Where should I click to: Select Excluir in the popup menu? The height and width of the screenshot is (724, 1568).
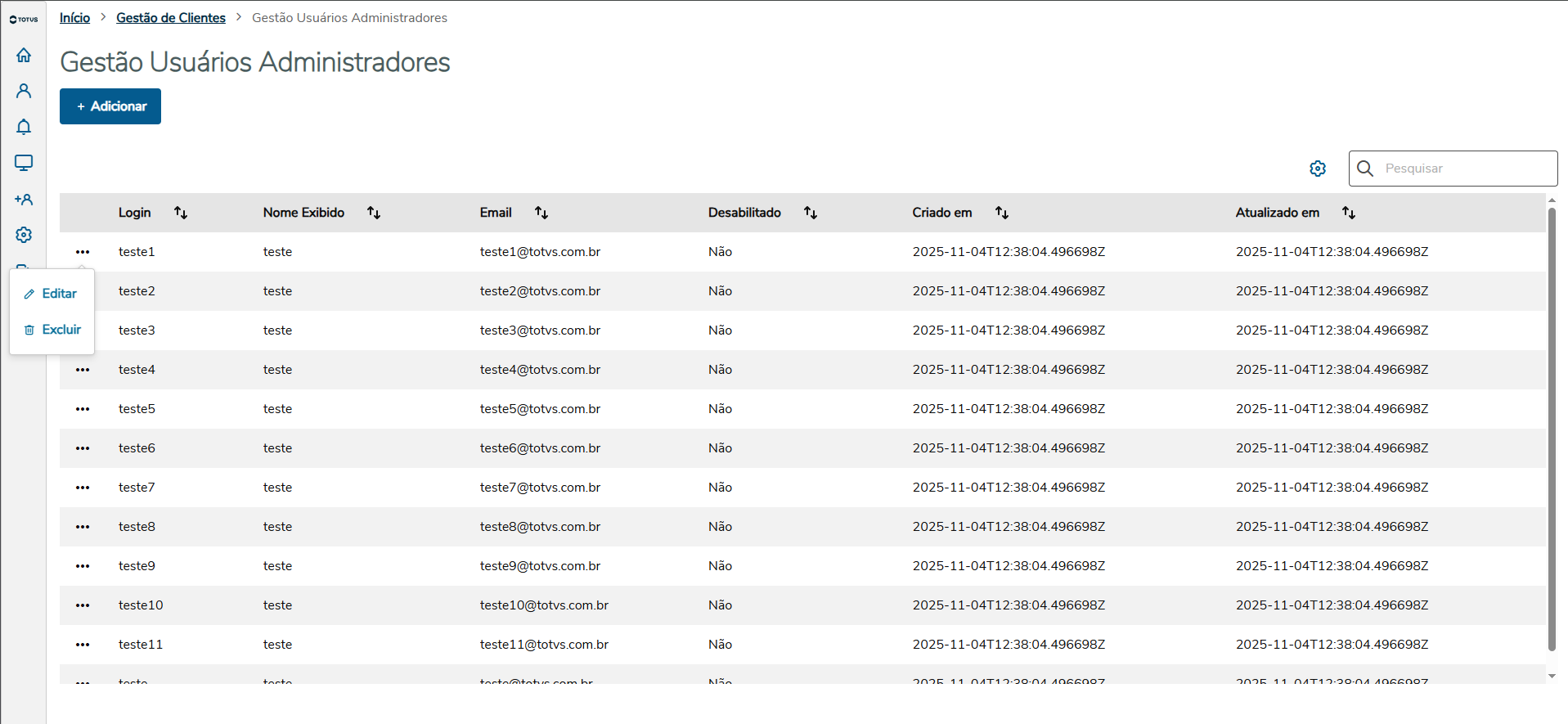(53, 330)
